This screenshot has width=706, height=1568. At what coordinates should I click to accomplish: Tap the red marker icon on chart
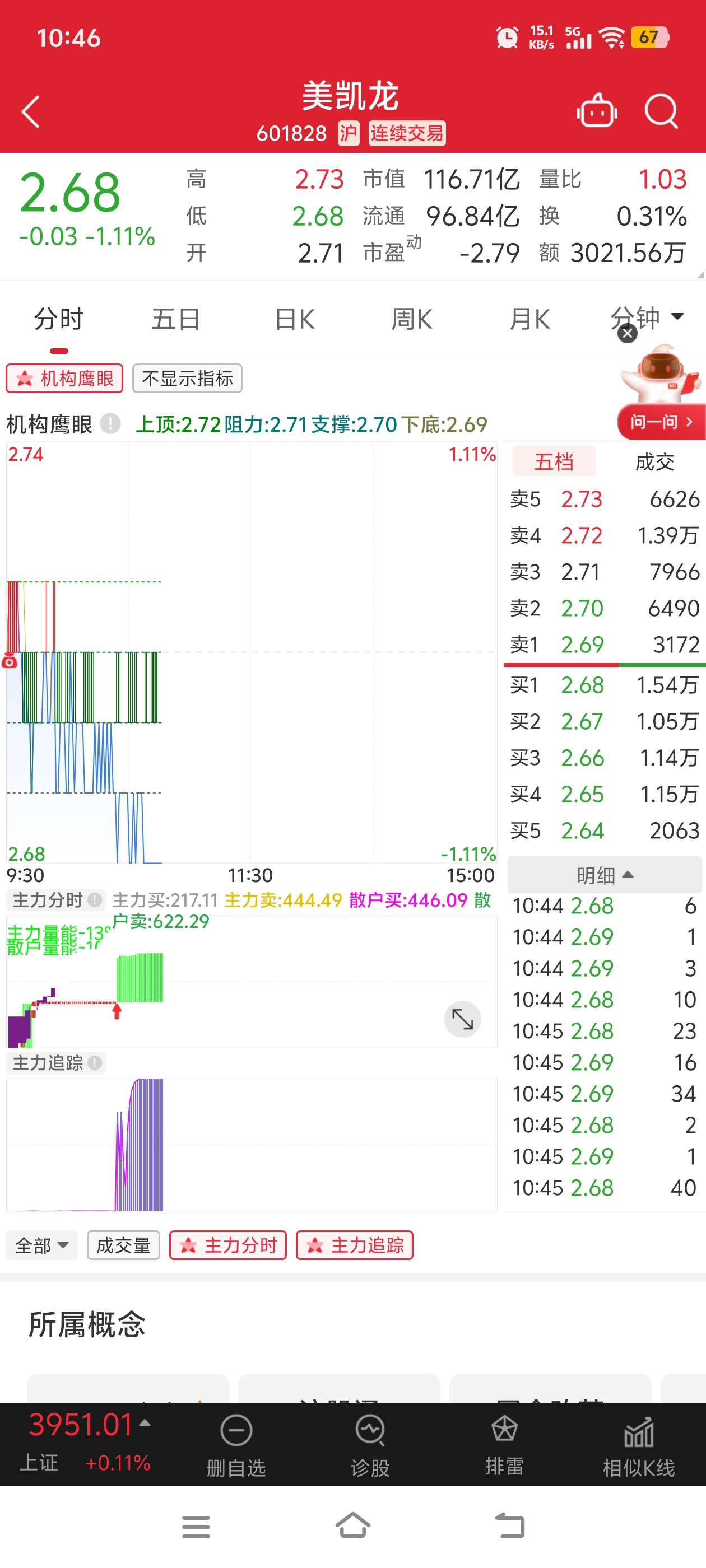(9, 661)
